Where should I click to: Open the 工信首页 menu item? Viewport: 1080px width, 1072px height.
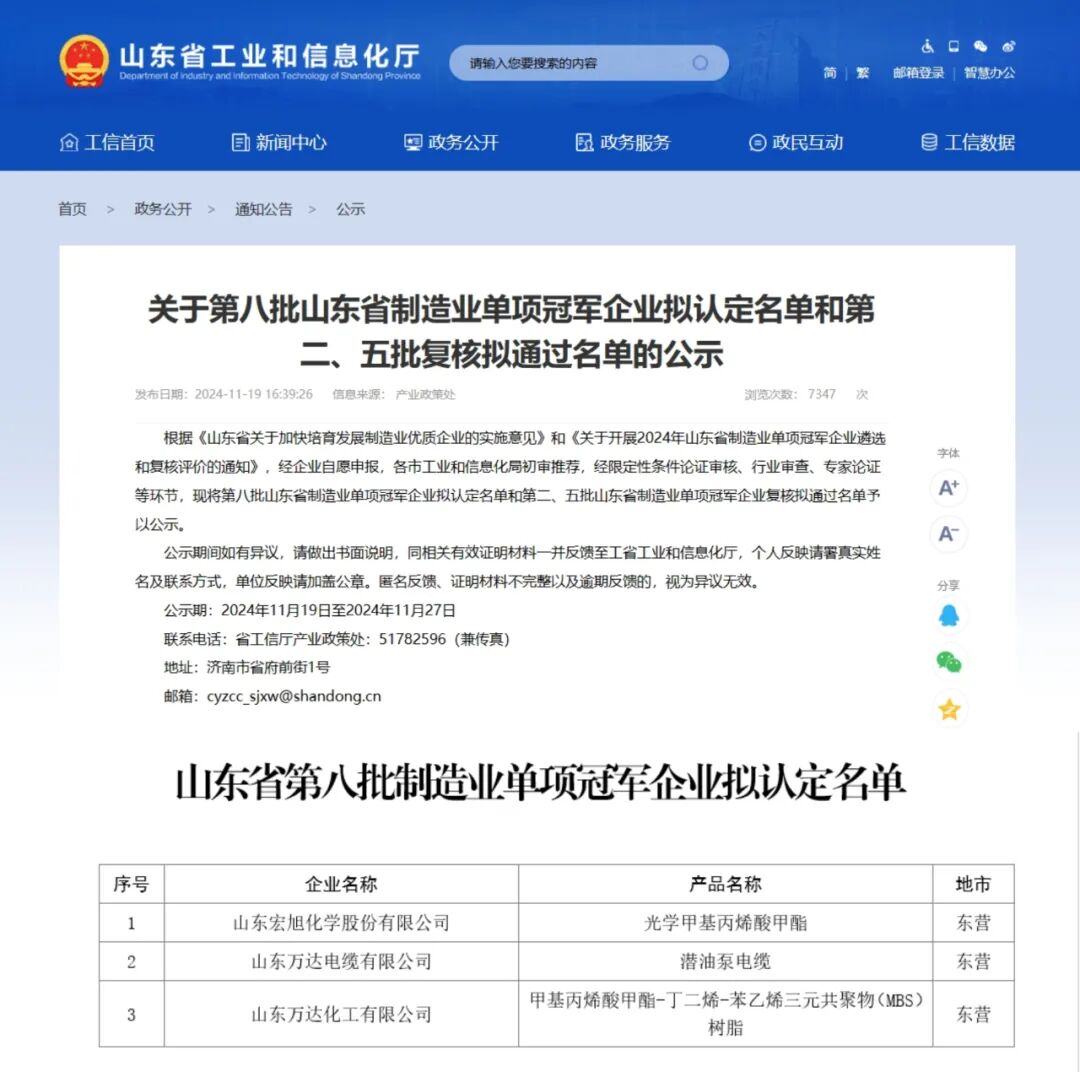109,142
